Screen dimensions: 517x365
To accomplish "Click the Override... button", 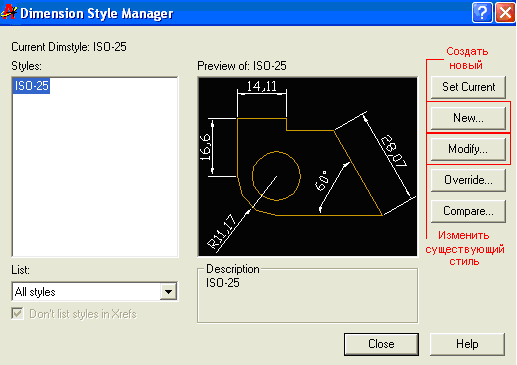I will pos(468,180).
